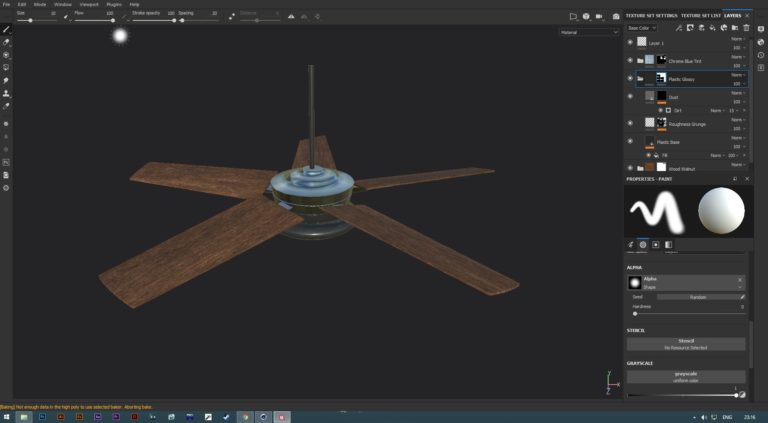Click the Stencil resource button
The image size is (768, 423).
point(686,344)
